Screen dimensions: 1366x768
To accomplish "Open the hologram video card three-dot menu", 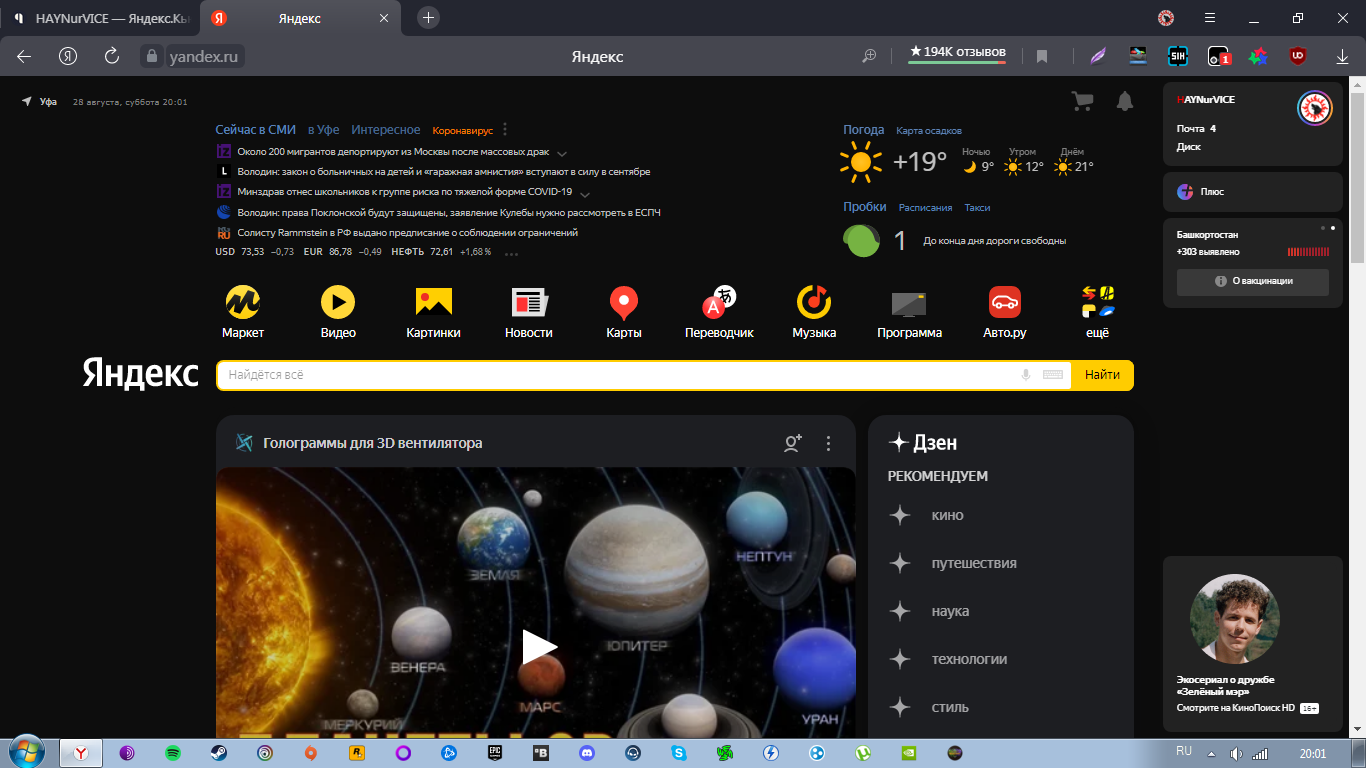I will [x=828, y=443].
